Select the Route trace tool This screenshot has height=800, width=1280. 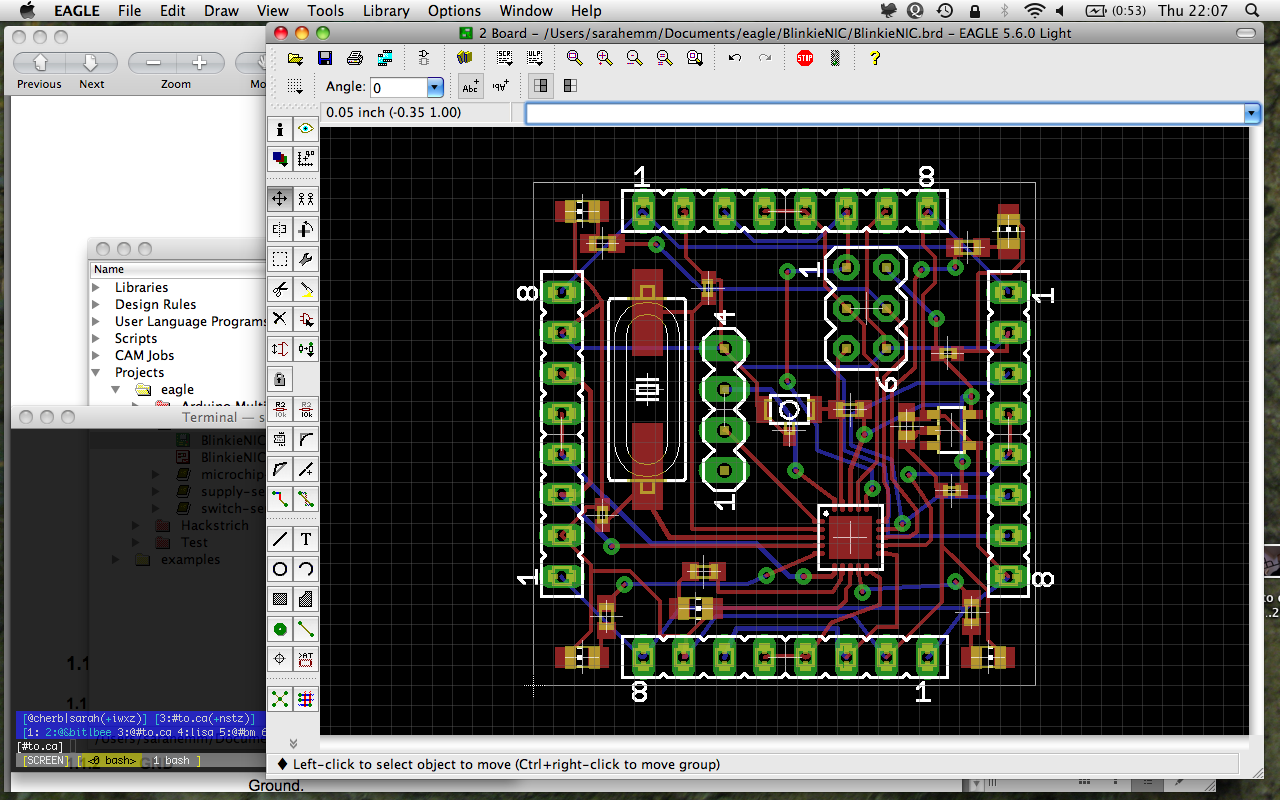click(280, 498)
